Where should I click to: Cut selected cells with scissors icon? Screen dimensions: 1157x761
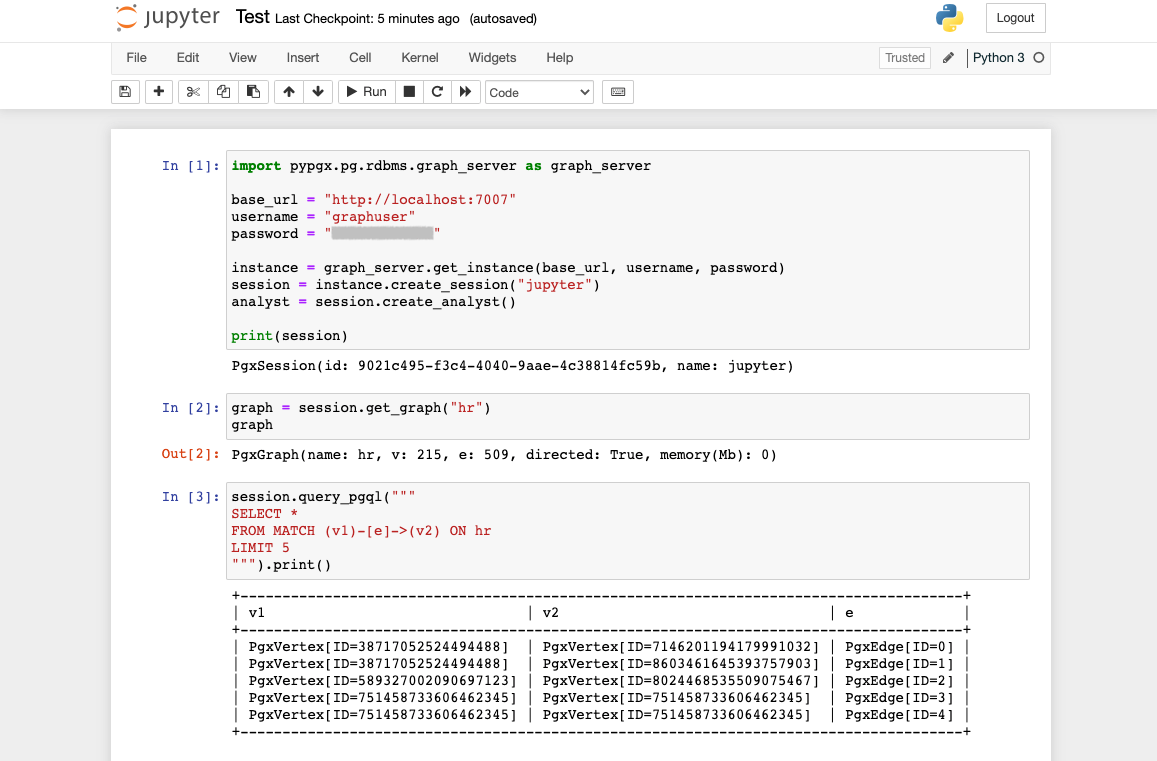coord(193,92)
